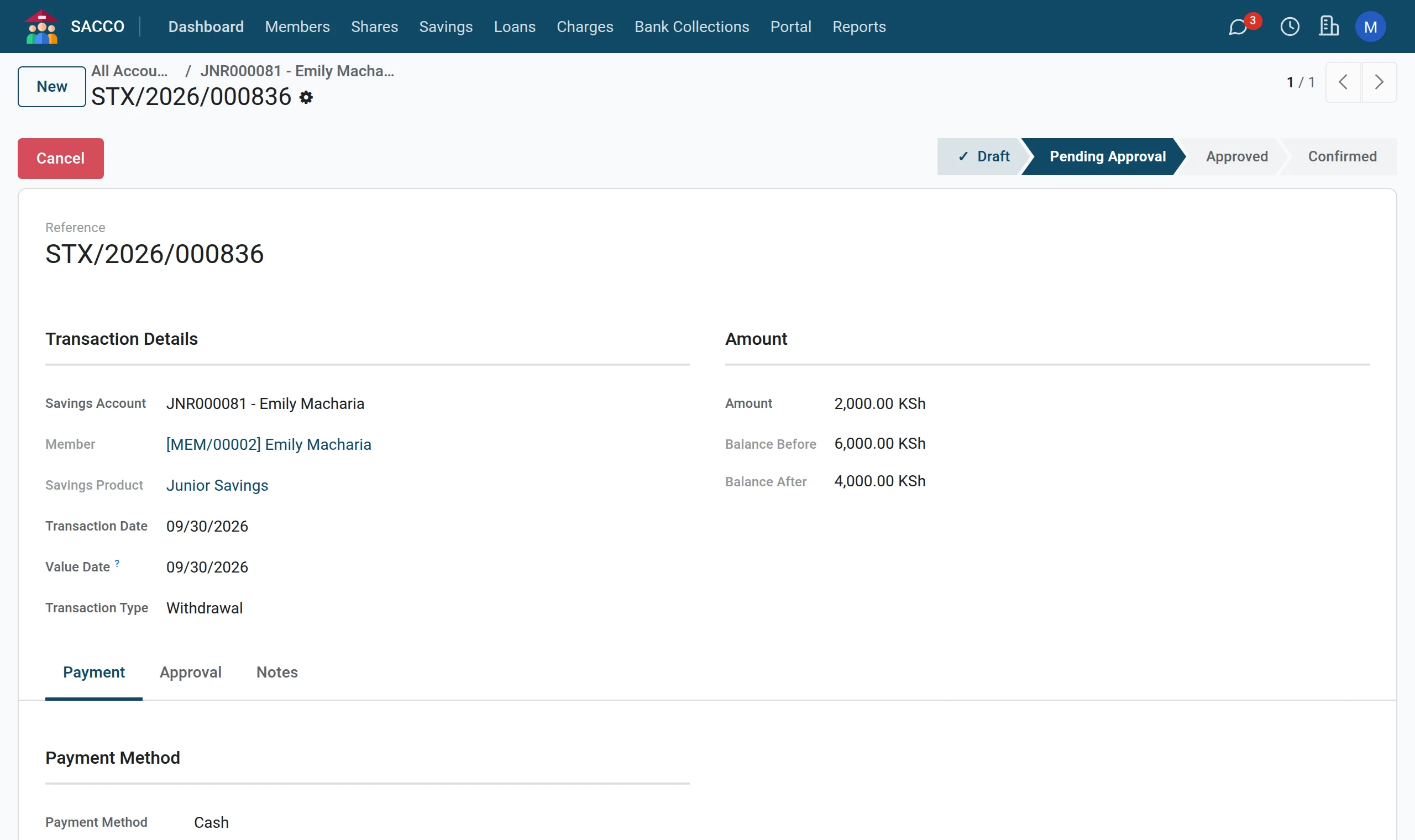Viewport: 1415px width, 840px height.
Task: Switch to the Payment tab
Action: [x=94, y=673]
